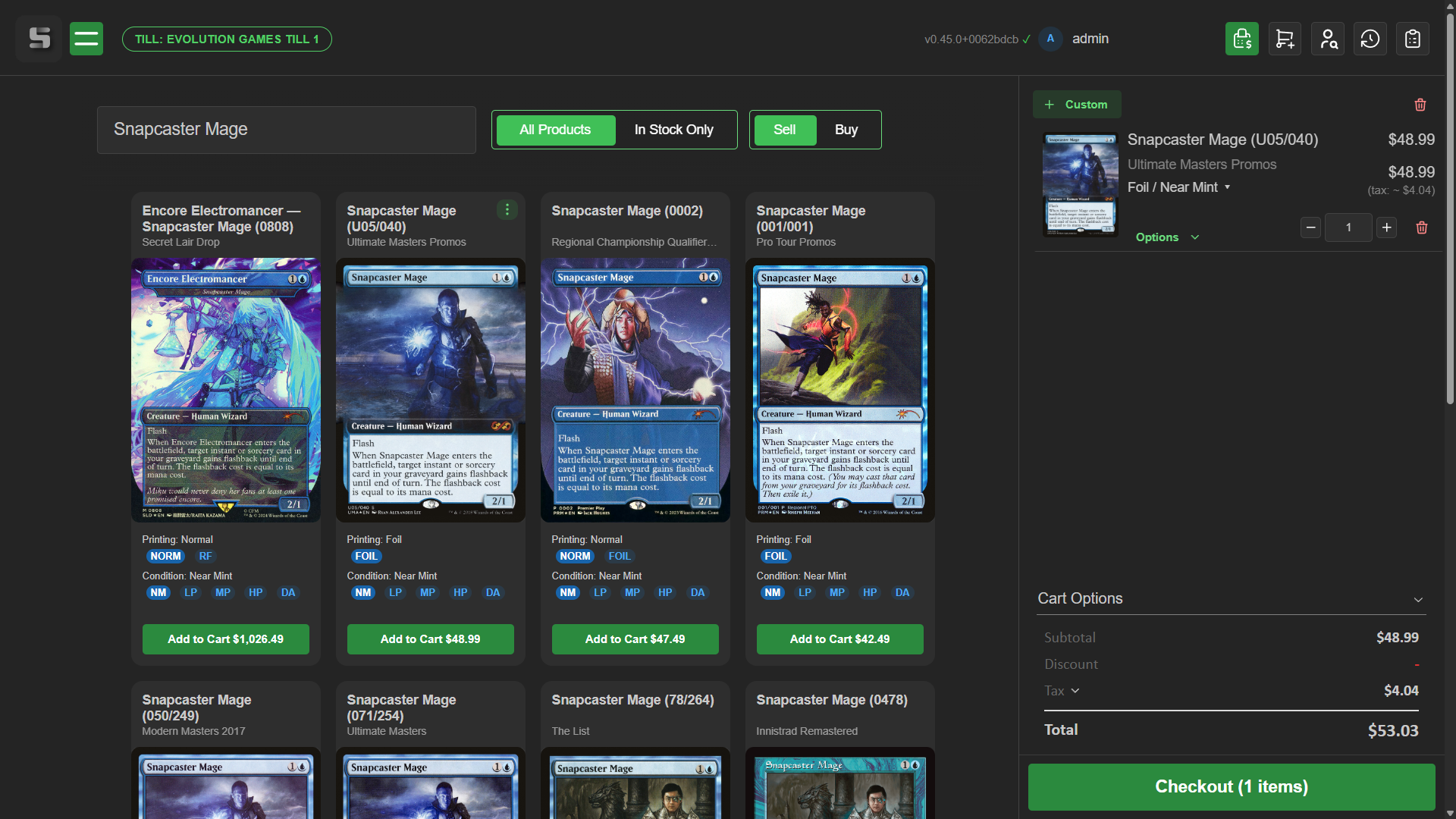Viewport: 1456px width, 819px height.
Task: Select the Sell tab
Action: click(784, 130)
